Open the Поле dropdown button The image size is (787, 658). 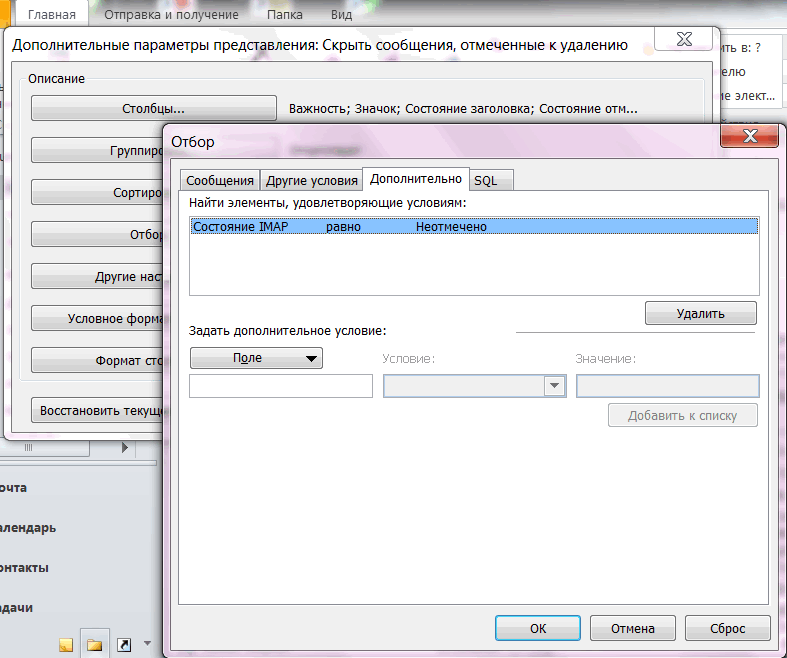256,358
